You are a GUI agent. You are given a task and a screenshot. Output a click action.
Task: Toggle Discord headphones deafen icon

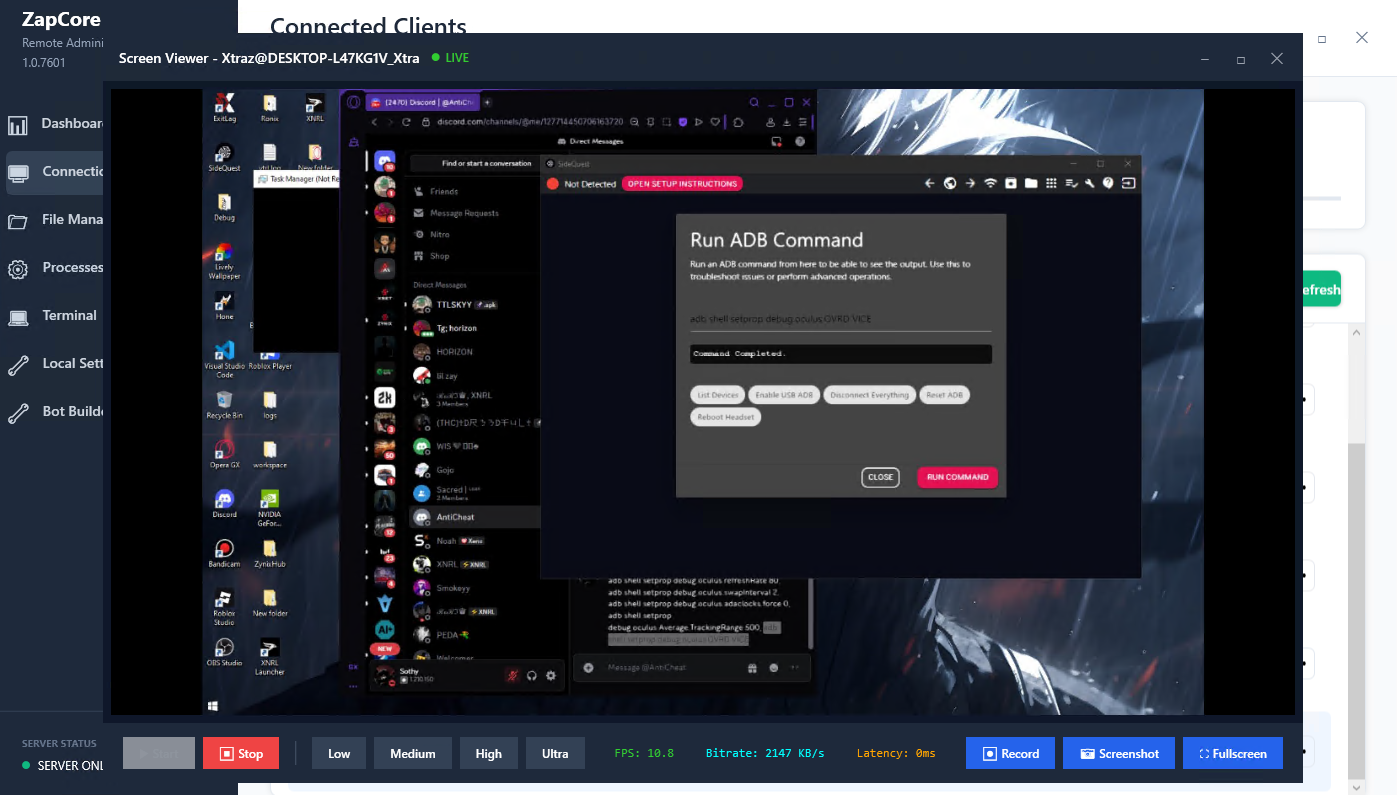pyautogui.click(x=532, y=676)
